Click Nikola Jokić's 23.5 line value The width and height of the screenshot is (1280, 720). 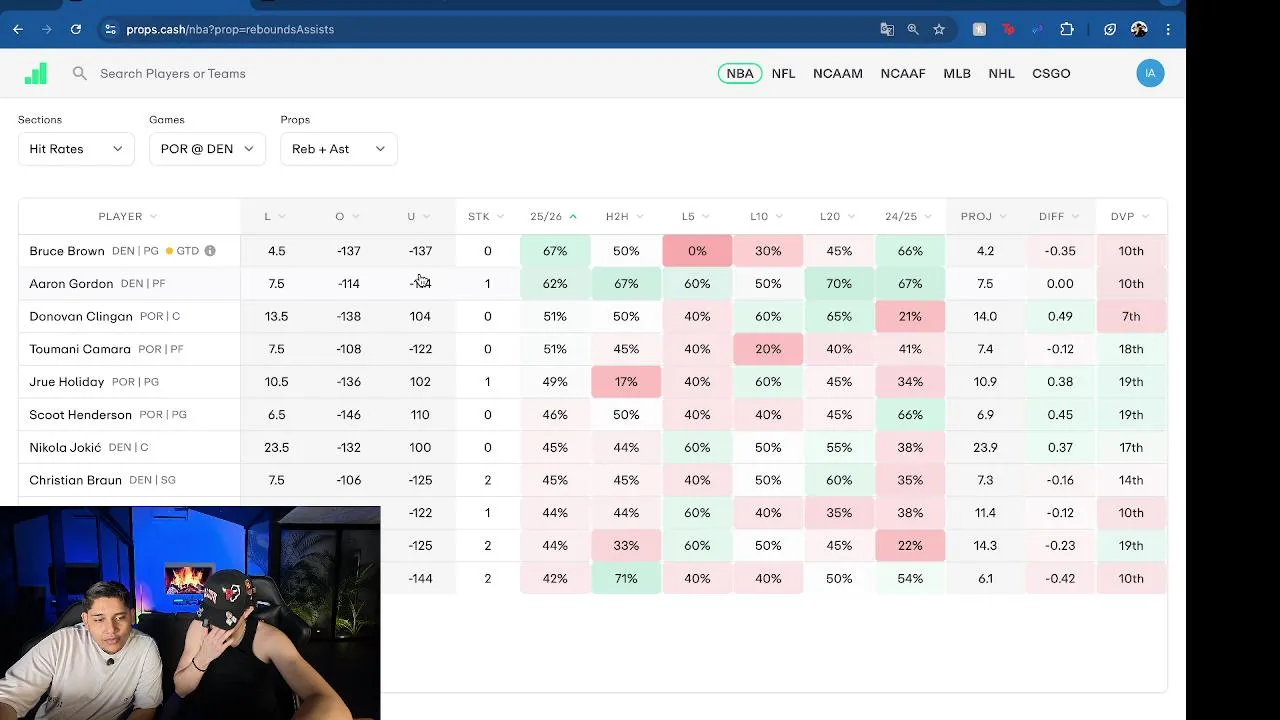[276, 448]
